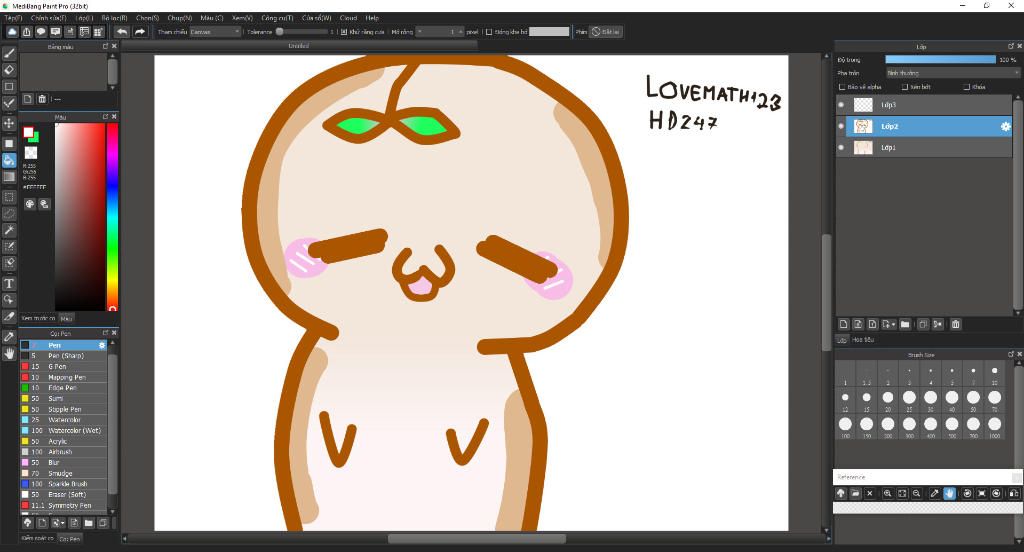Open the color palette icon under hex value

[30, 204]
